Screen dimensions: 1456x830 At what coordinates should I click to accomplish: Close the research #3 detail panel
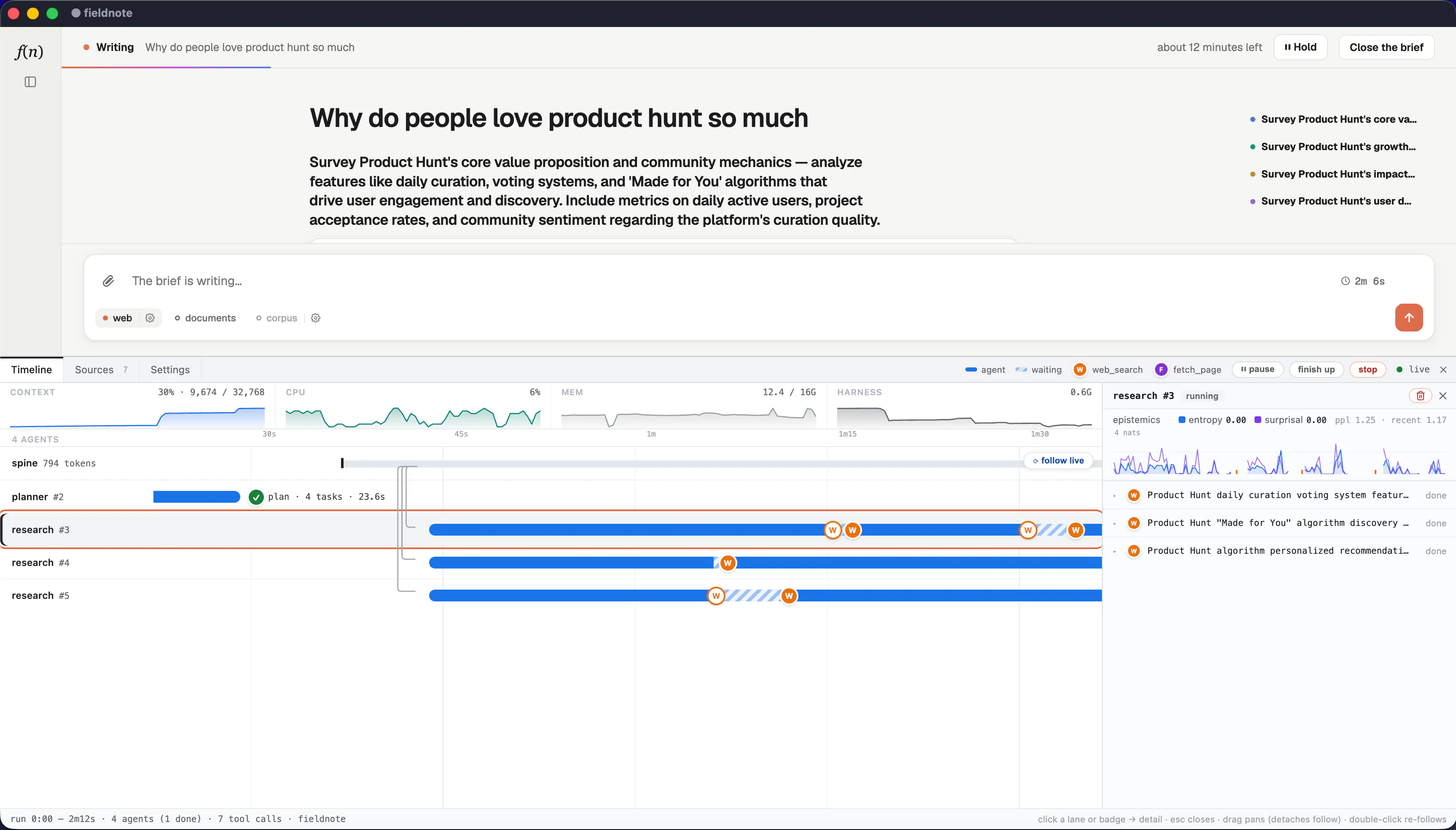point(1443,396)
